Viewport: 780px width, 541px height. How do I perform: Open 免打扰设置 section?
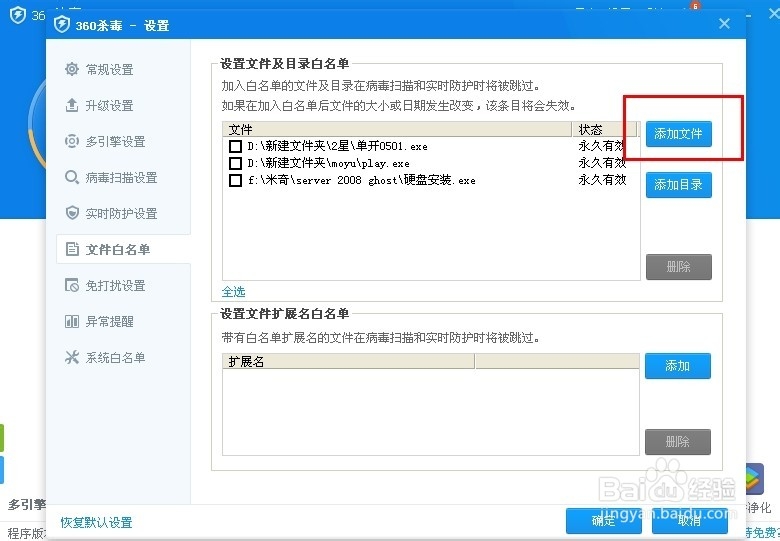[116, 285]
